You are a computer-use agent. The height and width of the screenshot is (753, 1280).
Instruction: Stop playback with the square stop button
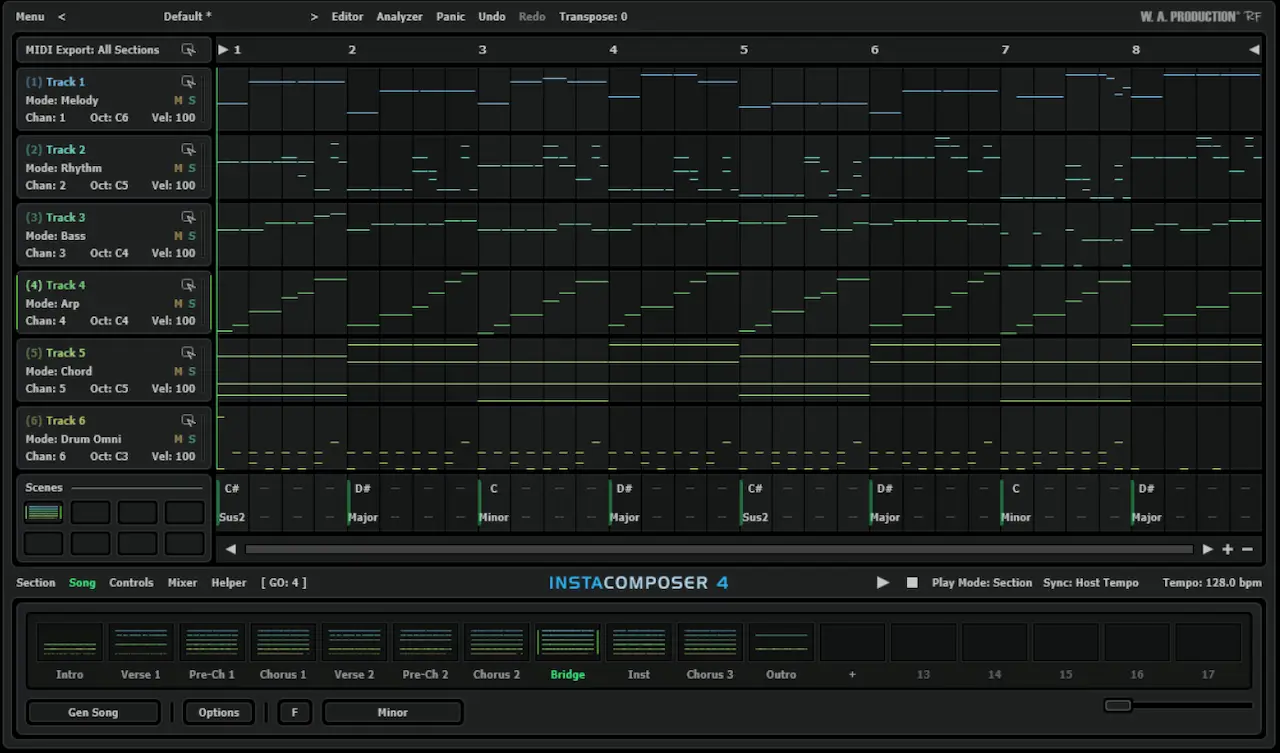click(x=912, y=582)
